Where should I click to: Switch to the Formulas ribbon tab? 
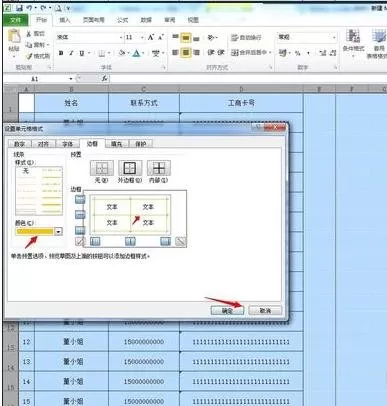122,20
